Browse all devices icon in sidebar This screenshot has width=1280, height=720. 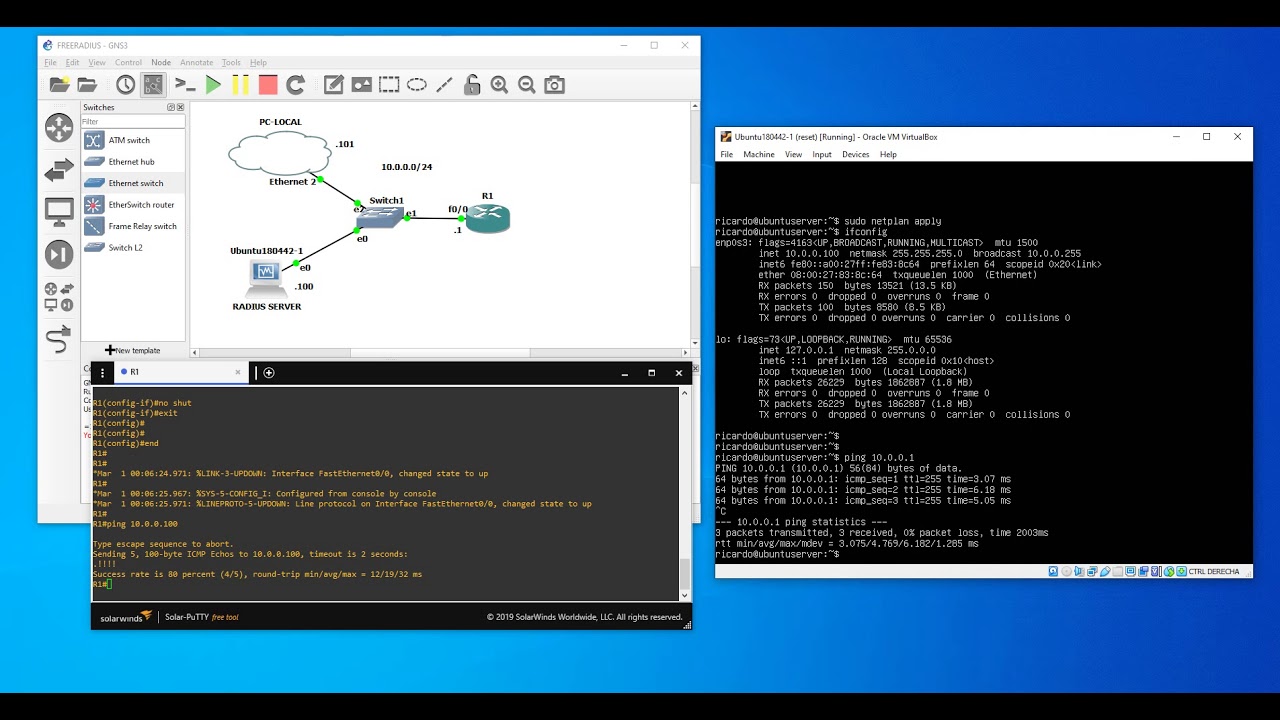(x=59, y=297)
